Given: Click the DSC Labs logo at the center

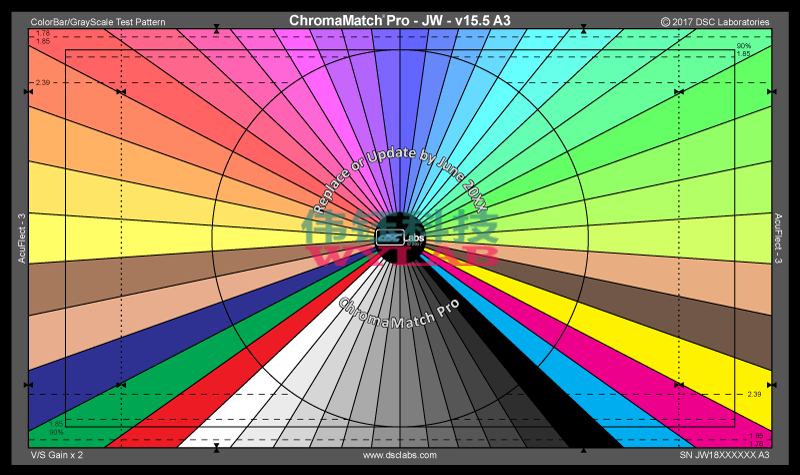Looking at the screenshot, I should (x=400, y=238).
